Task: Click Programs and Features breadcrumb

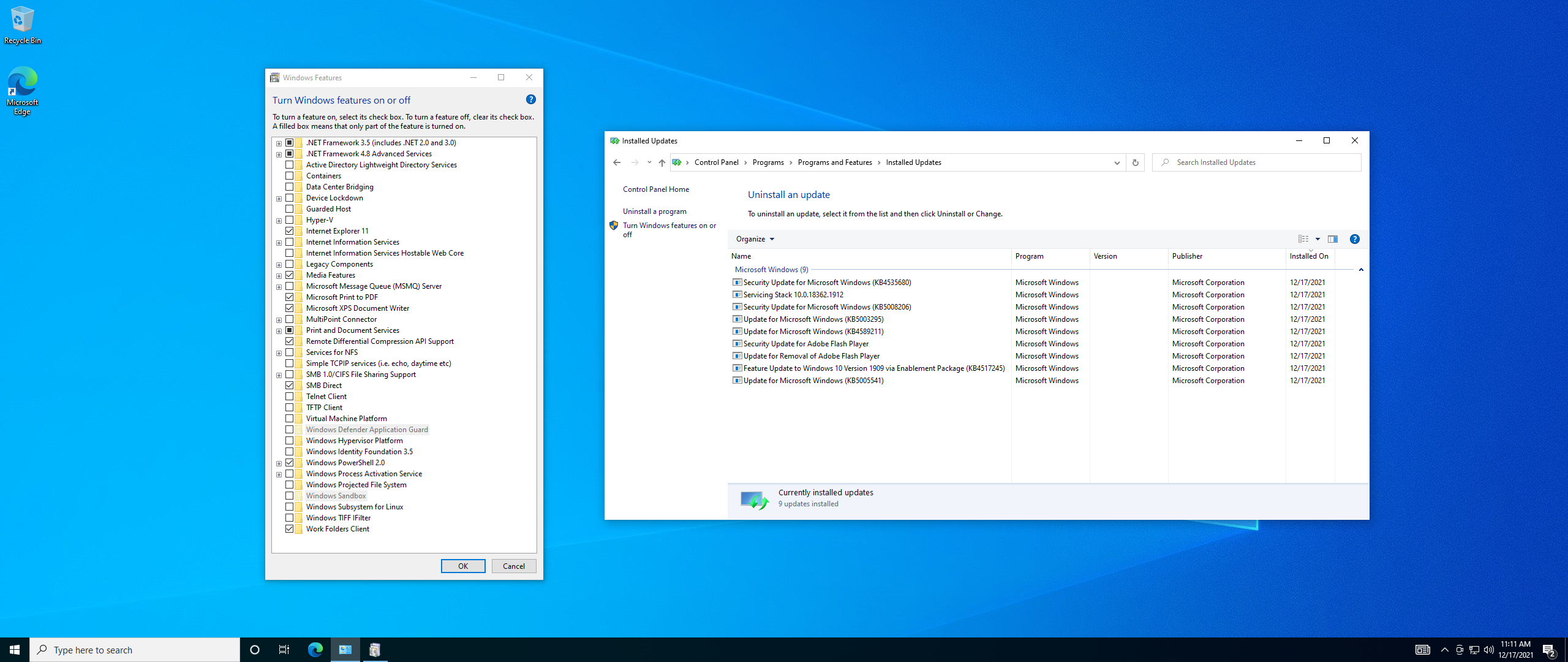Action: [x=835, y=162]
